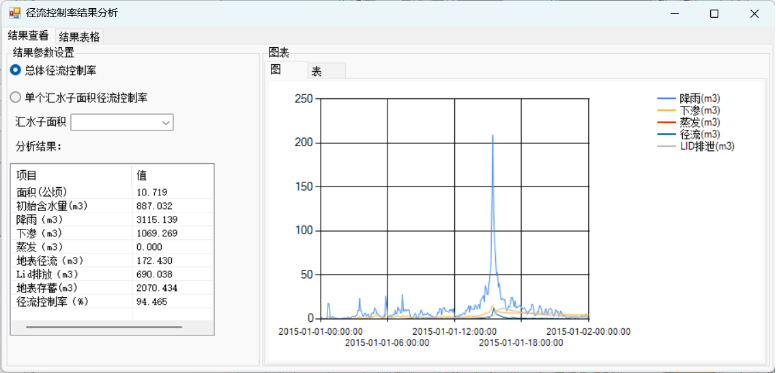Click the LID排泄(m3) legend text

[x=707, y=146]
